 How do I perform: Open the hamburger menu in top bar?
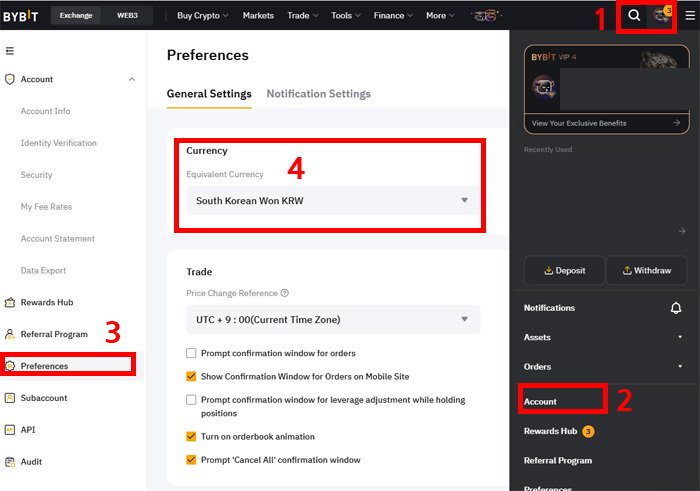pos(690,16)
